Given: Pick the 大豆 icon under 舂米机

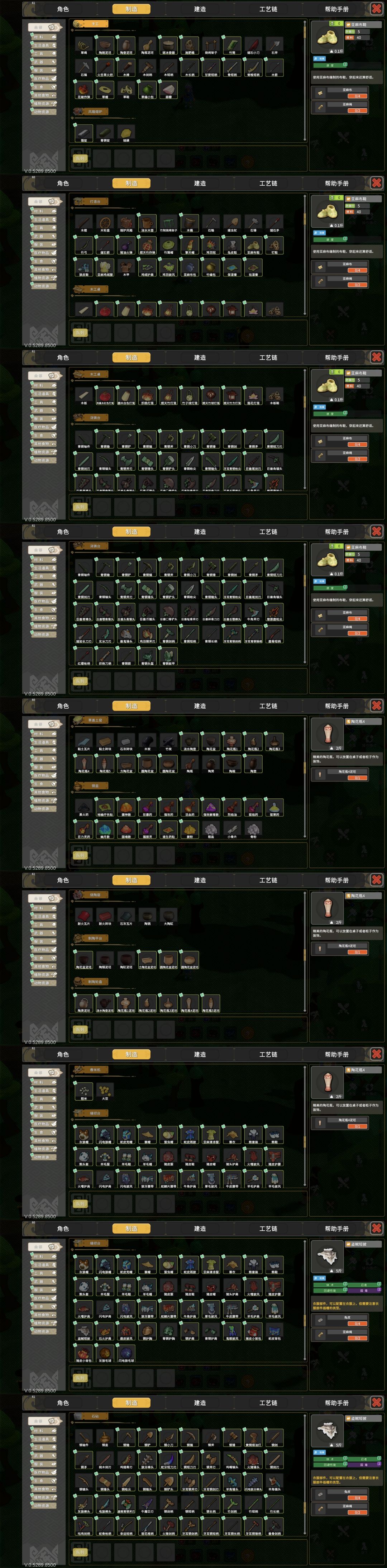Looking at the screenshot, I should click(105, 1091).
